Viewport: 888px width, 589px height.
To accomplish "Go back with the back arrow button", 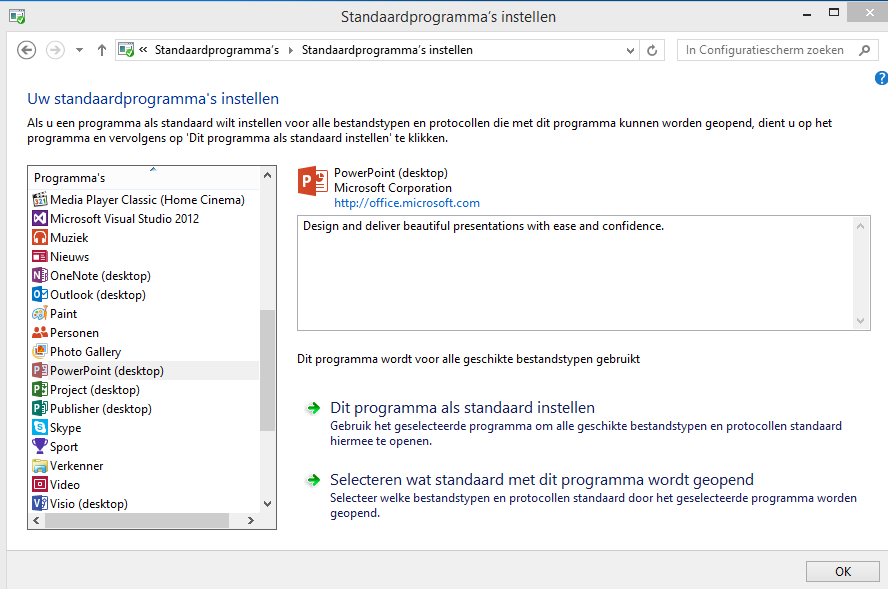I will [x=27, y=50].
